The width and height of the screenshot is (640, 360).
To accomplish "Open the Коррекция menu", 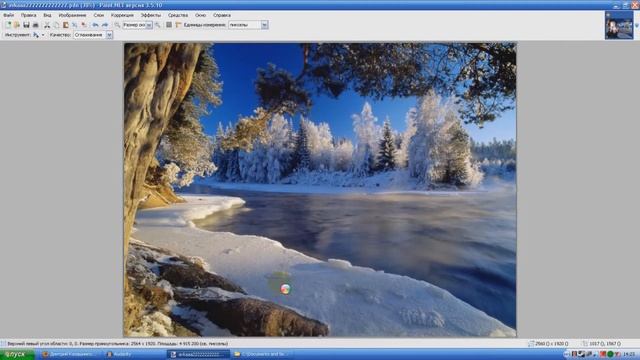I will pyautogui.click(x=122, y=15).
